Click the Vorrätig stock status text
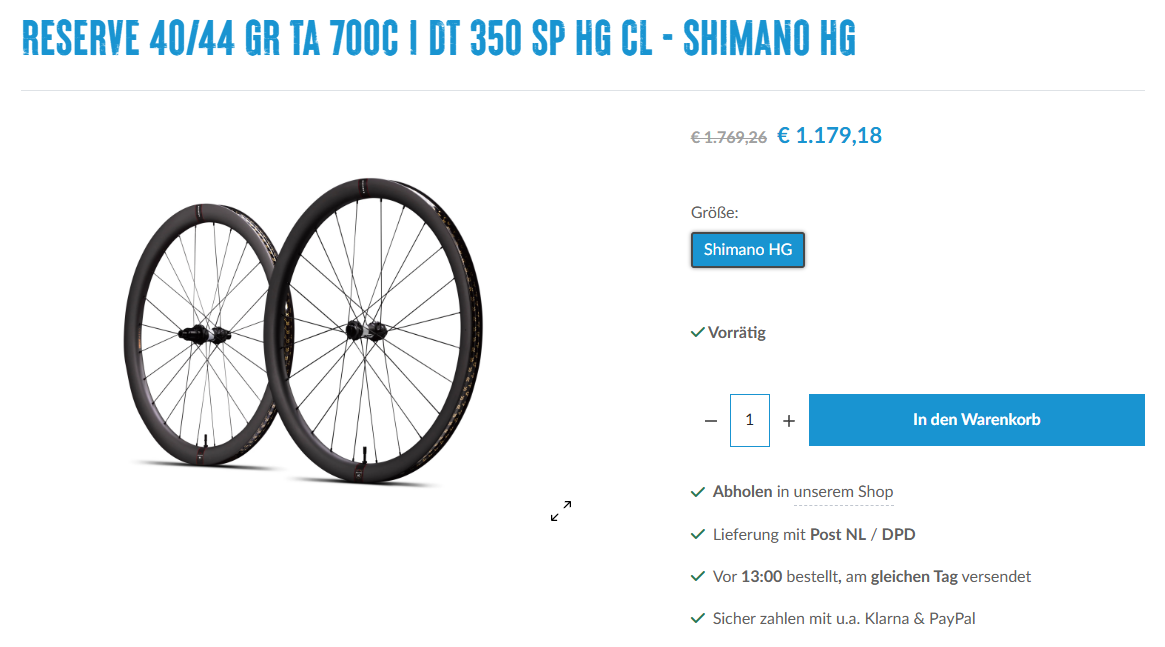This screenshot has height=647, width=1165. click(x=737, y=332)
